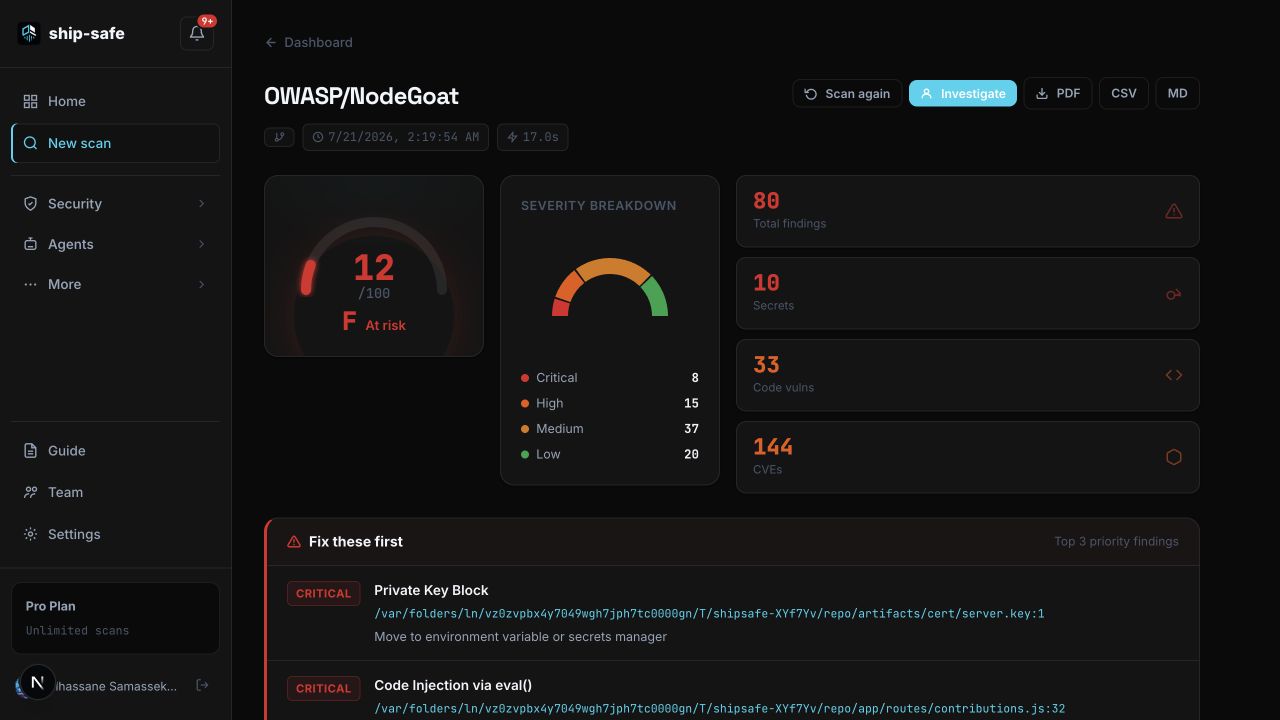Expand the Agents section chevron
Screen dimensions: 1280x720
coord(201,244)
